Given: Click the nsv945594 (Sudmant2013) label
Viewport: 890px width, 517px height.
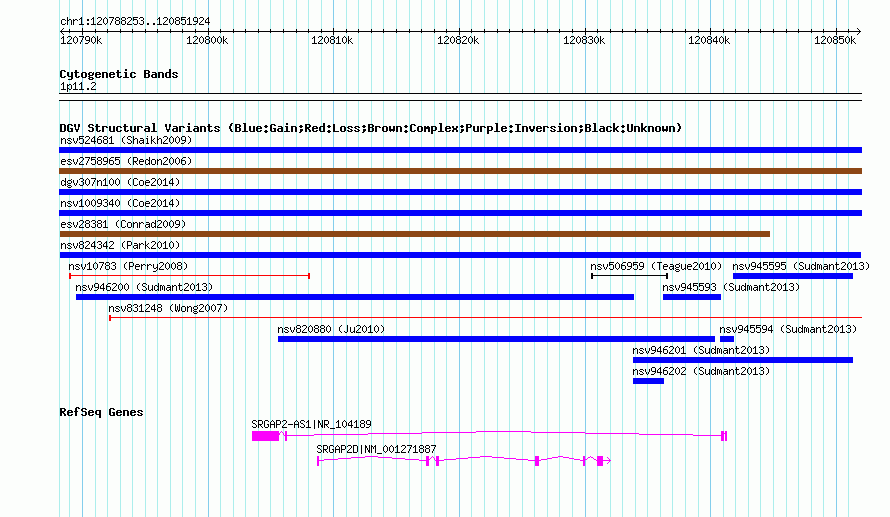Looking at the screenshot, I should coord(788,329).
